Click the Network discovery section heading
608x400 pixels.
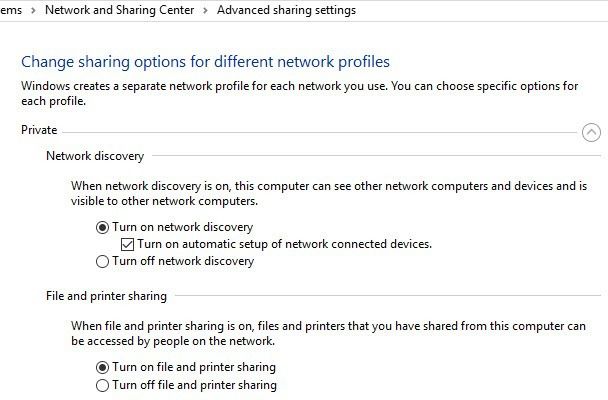[95, 156]
